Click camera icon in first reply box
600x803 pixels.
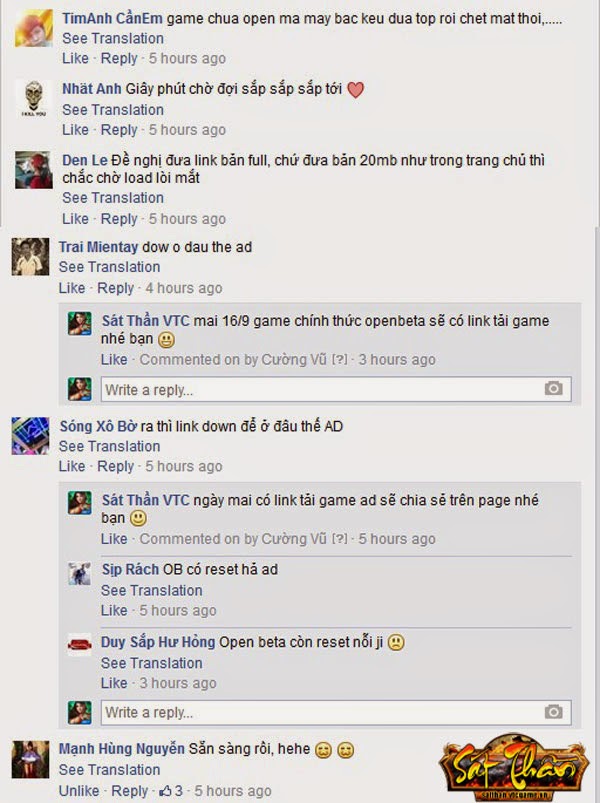coord(553,389)
